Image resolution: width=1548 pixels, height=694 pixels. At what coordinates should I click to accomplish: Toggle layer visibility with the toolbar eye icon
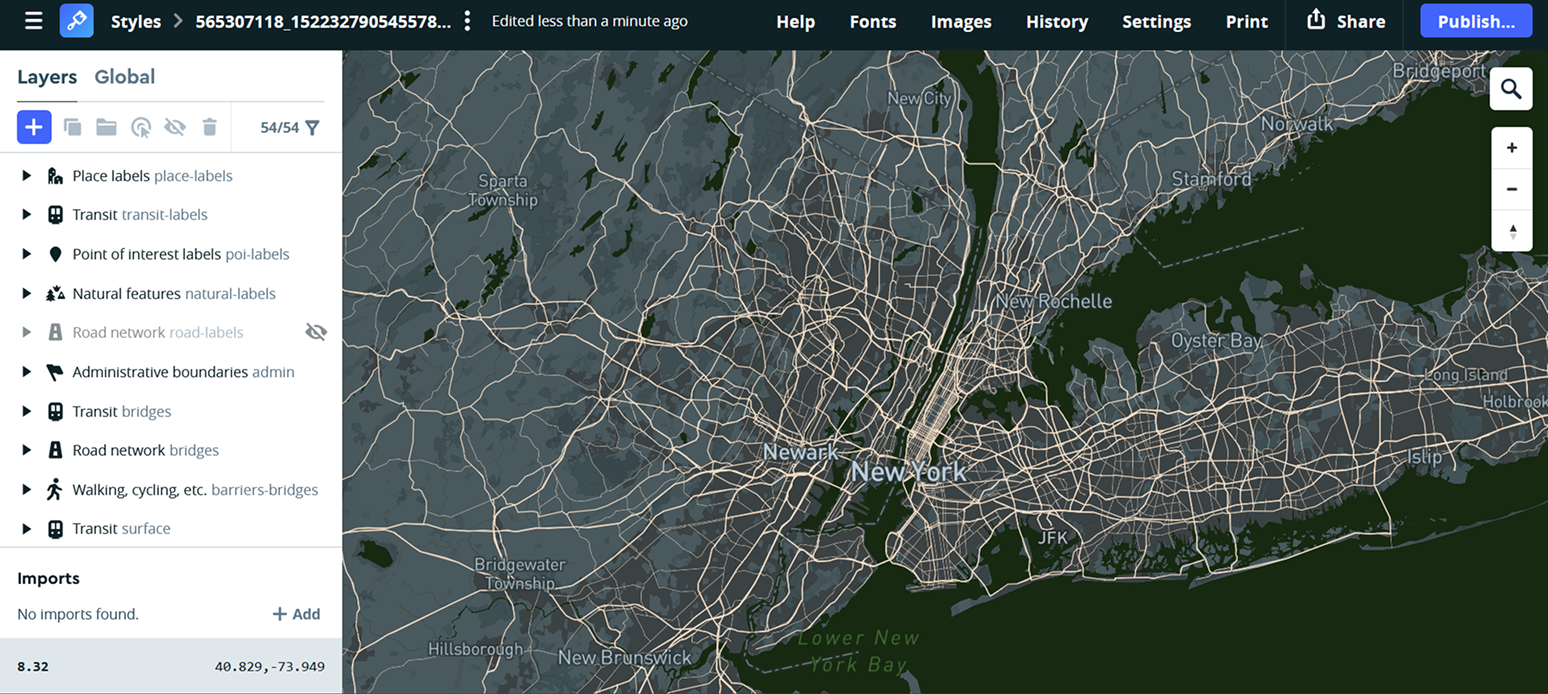(x=174, y=127)
